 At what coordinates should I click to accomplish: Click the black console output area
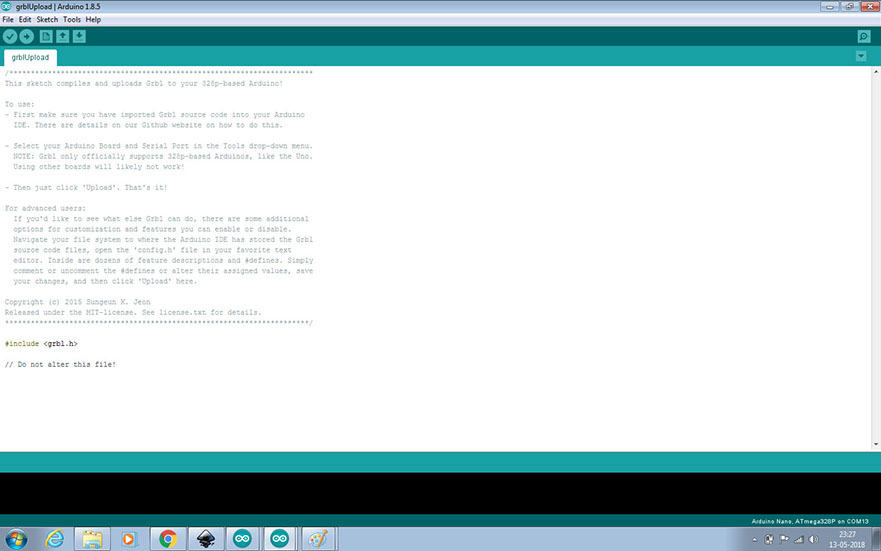tap(440, 493)
